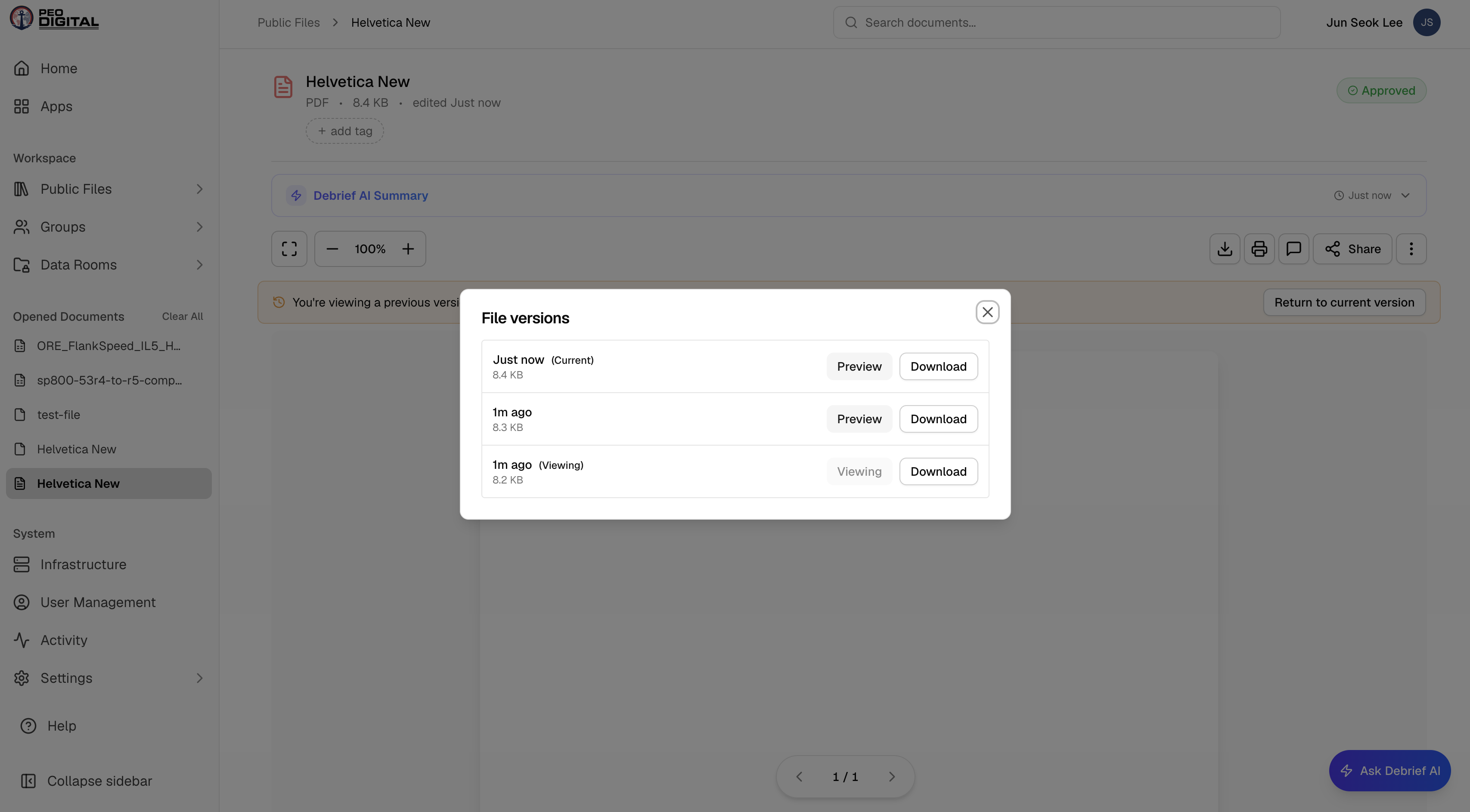The height and width of the screenshot is (812, 1470).
Task: Click Help question mark icon
Action: (x=28, y=726)
